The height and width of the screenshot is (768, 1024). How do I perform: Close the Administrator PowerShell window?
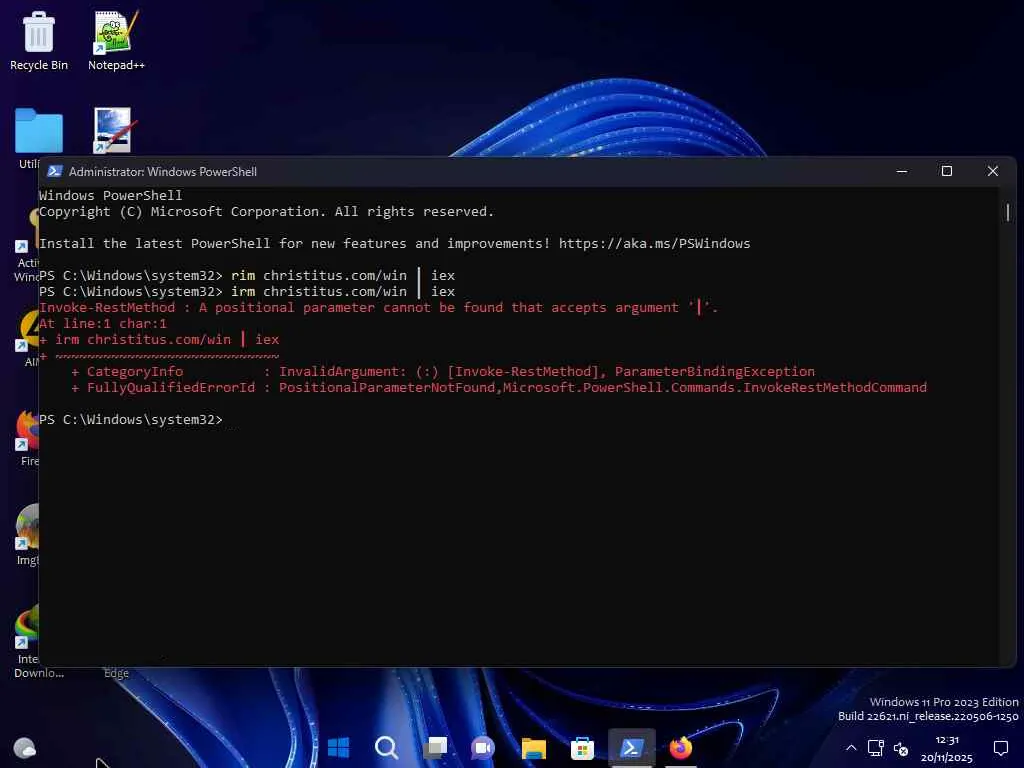[x=993, y=171]
